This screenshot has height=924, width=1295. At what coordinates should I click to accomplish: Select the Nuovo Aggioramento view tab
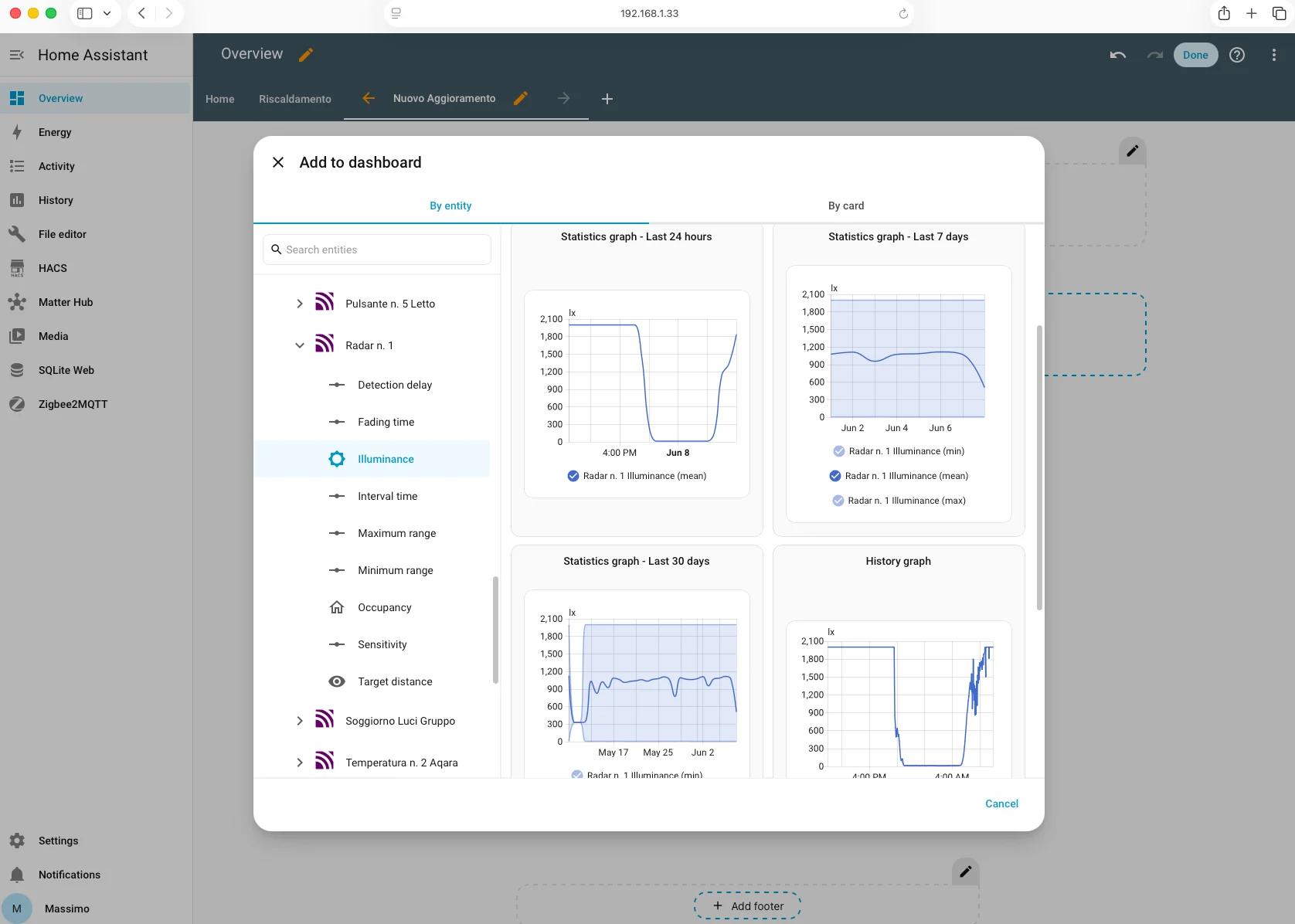pyautogui.click(x=444, y=98)
